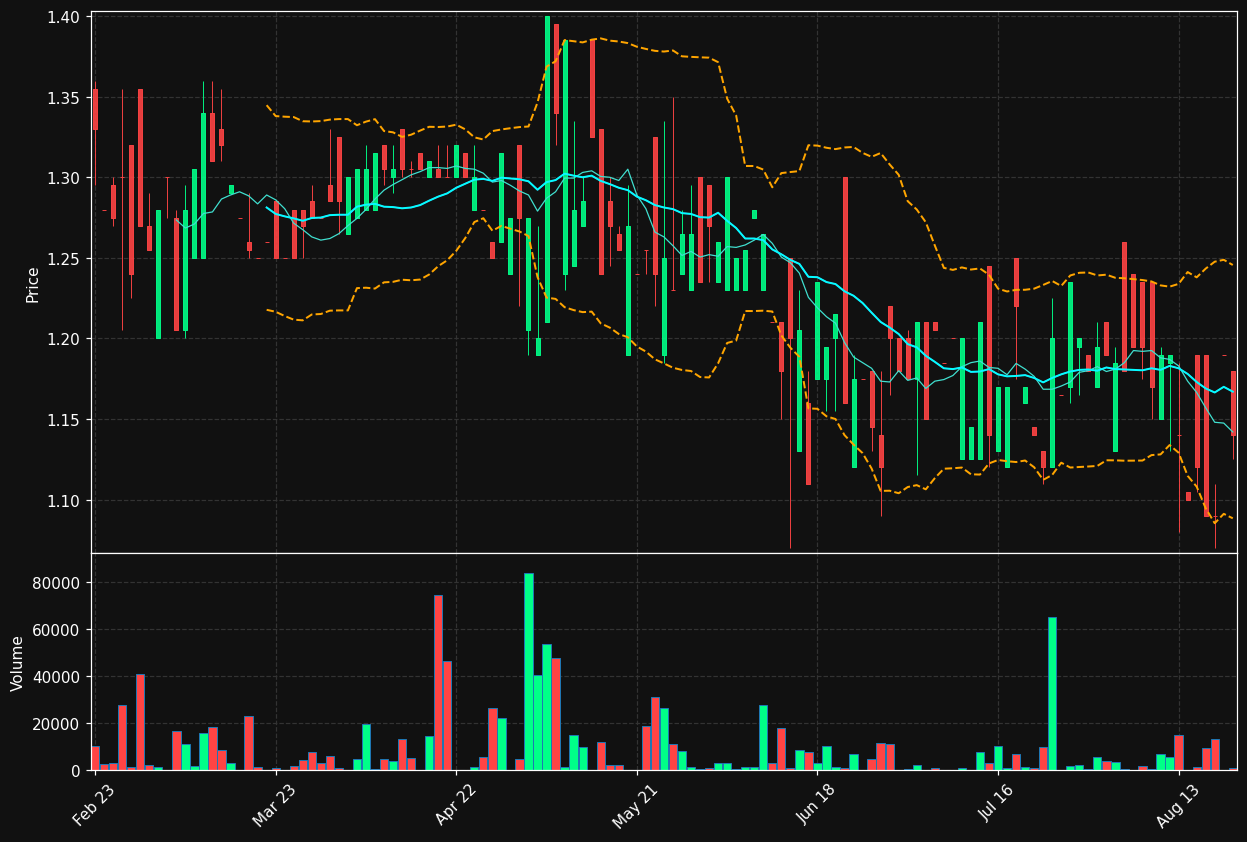Click the 1.35 price axis value
1247x842 pixels.
point(64,98)
